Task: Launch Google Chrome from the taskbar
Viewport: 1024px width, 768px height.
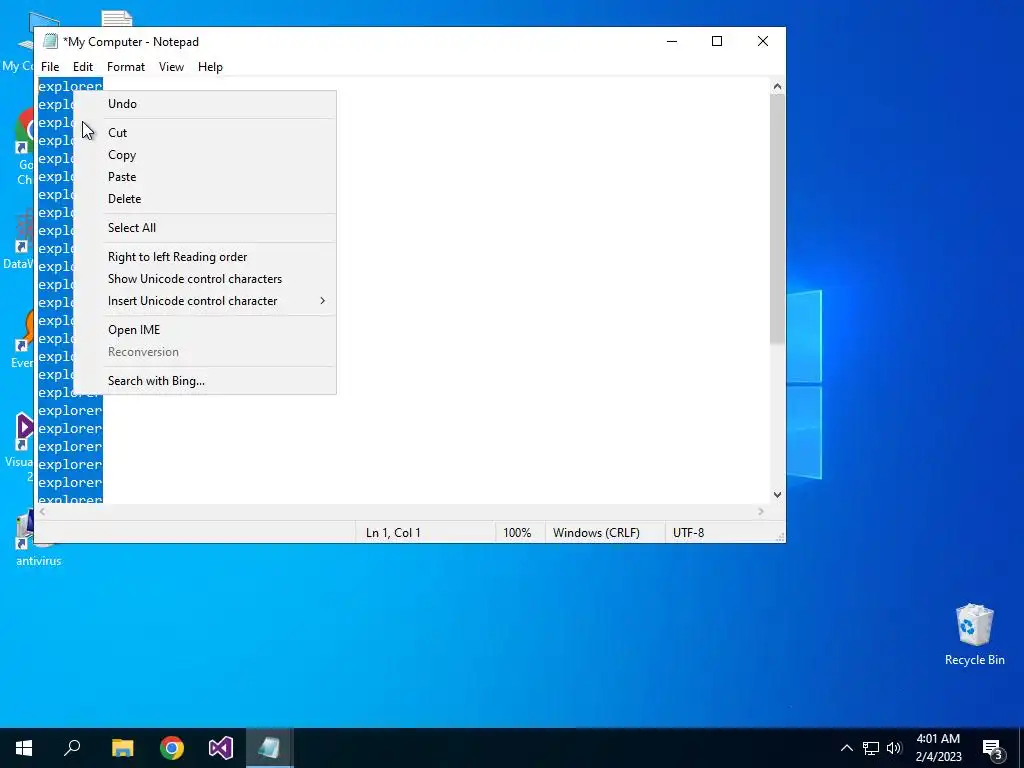Action: (x=172, y=748)
